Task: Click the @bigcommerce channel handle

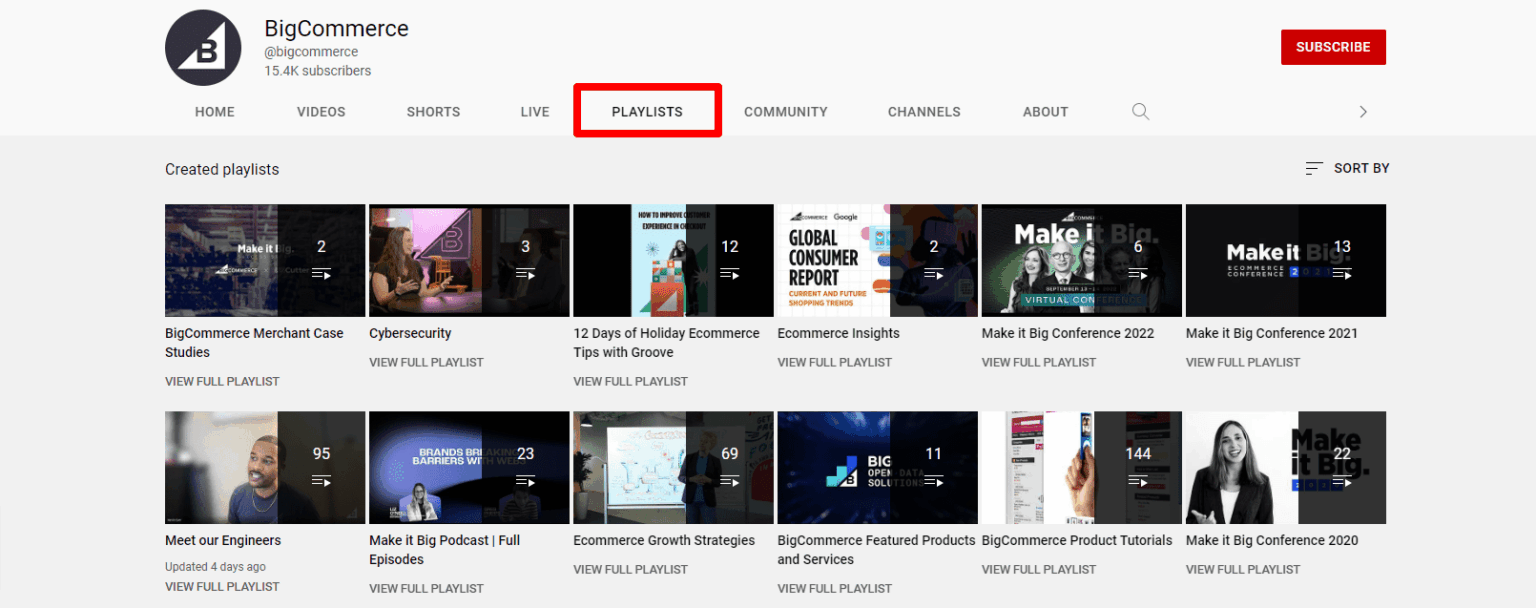Action: point(311,52)
